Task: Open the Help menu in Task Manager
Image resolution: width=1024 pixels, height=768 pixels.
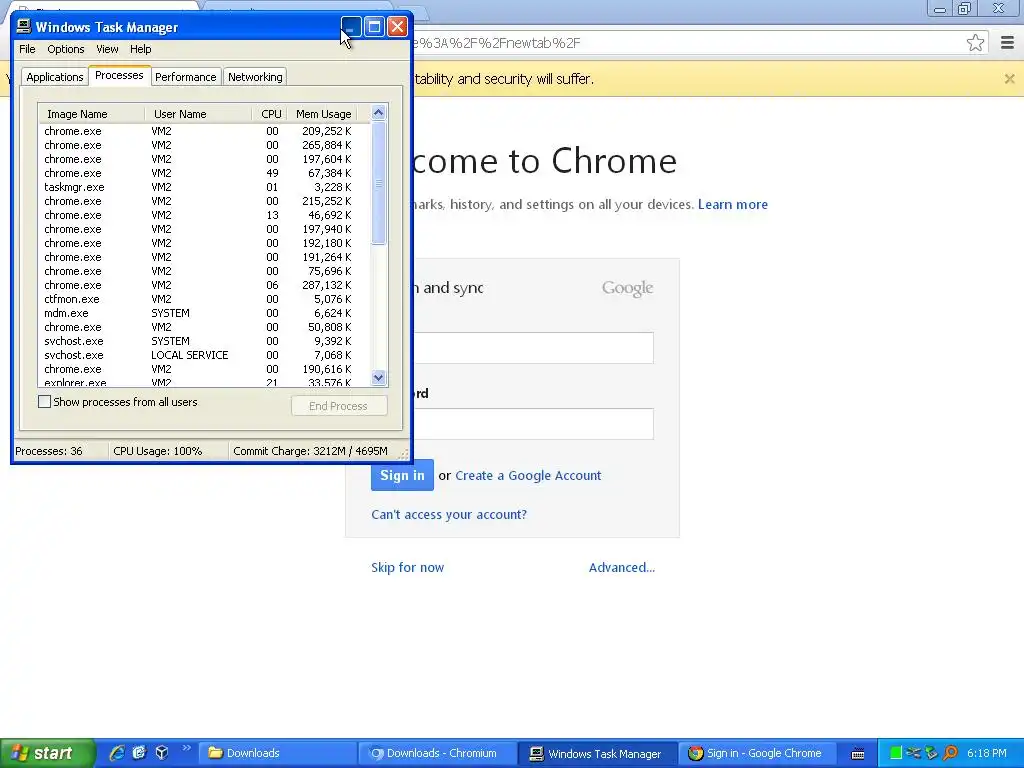Action: click(x=140, y=49)
